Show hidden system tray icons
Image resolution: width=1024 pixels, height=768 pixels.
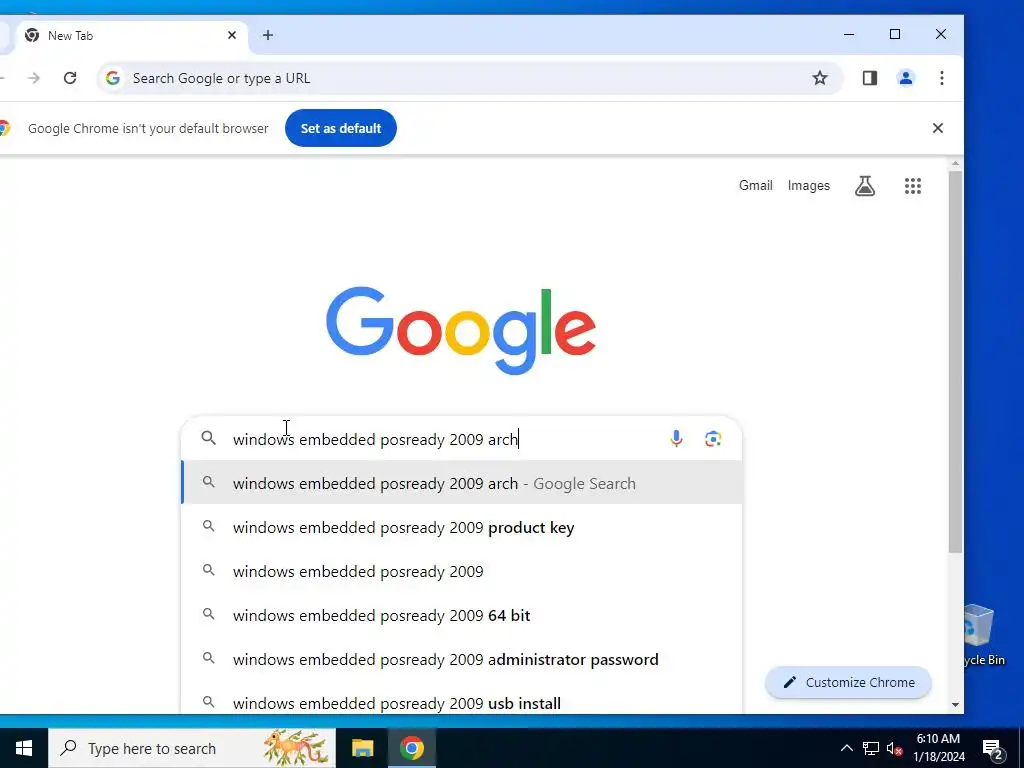click(846, 748)
